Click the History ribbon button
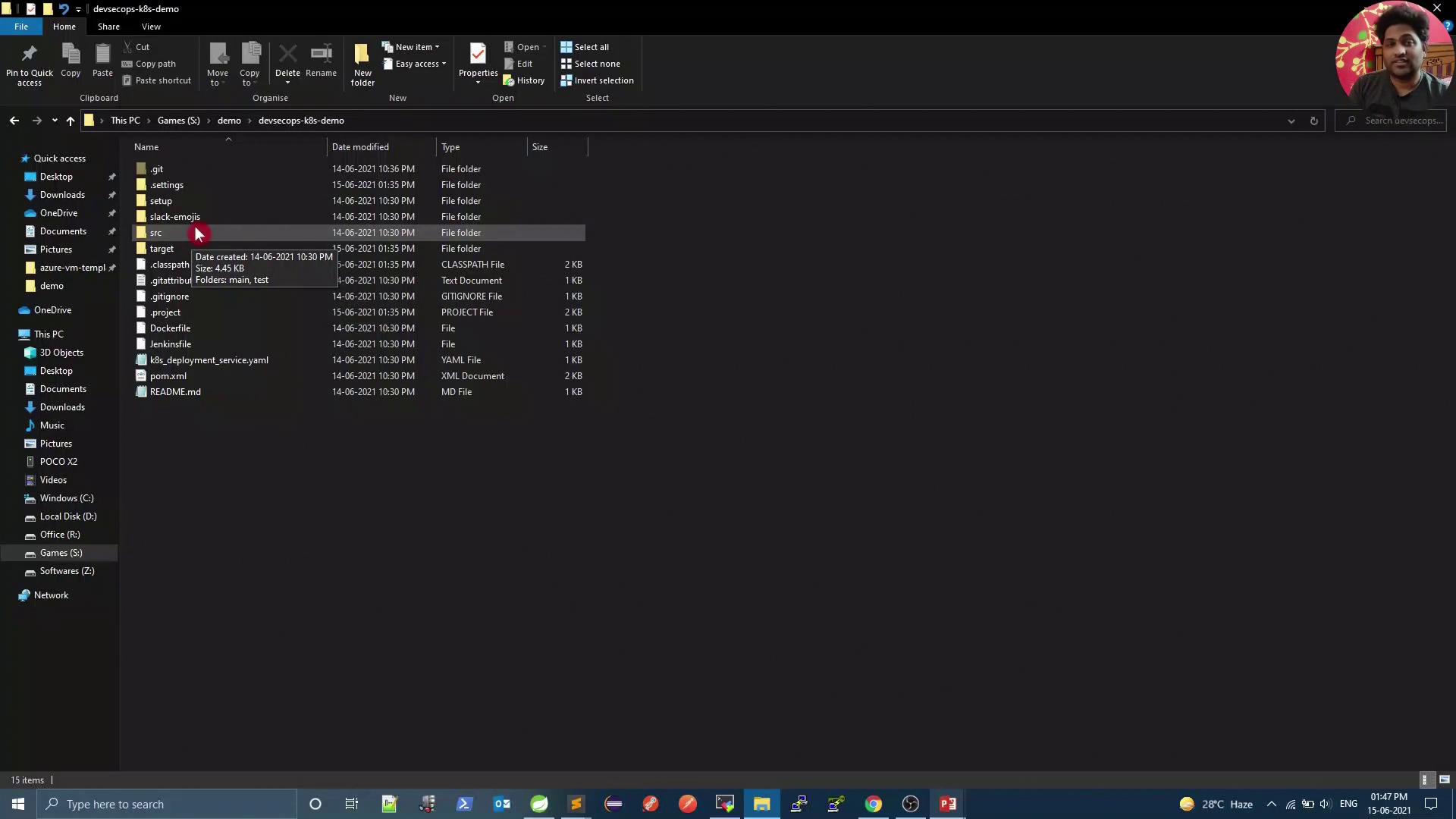The image size is (1456, 819). click(524, 80)
